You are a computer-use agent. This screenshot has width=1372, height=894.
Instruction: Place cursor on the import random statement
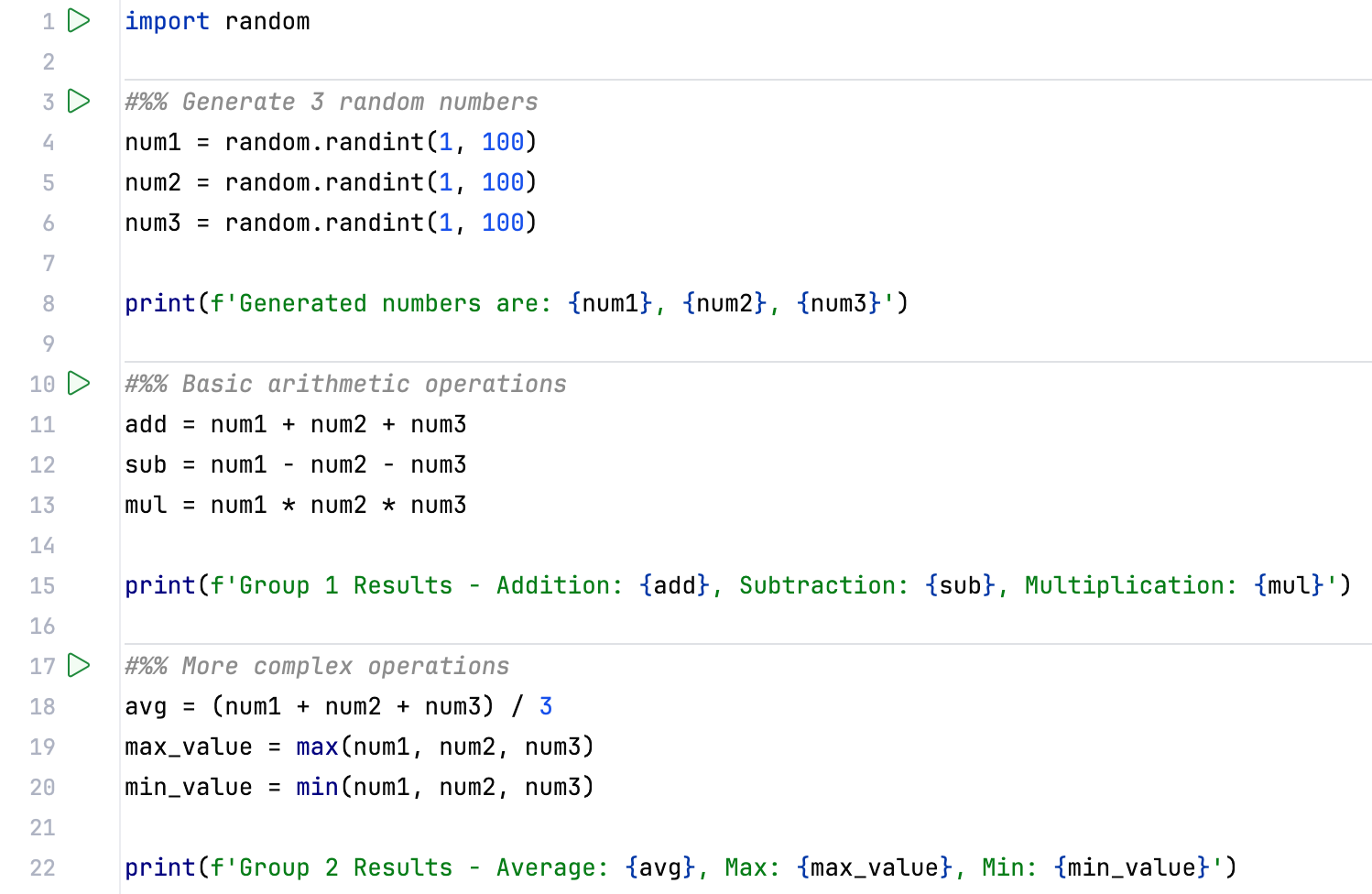pos(217,20)
